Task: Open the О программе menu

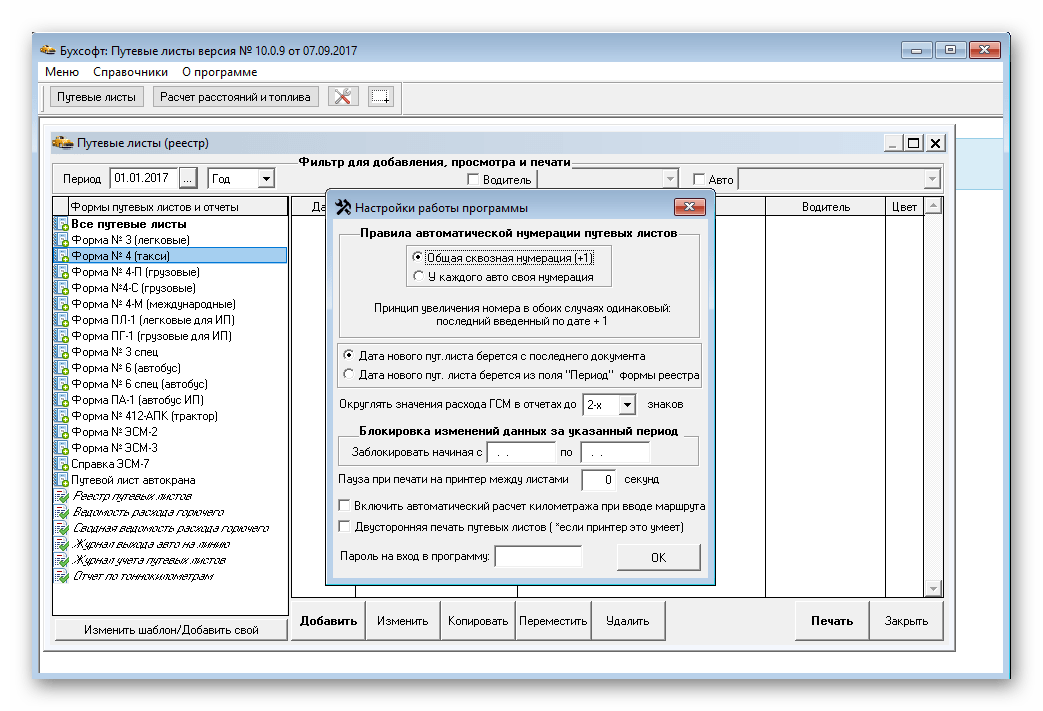Action: point(220,72)
